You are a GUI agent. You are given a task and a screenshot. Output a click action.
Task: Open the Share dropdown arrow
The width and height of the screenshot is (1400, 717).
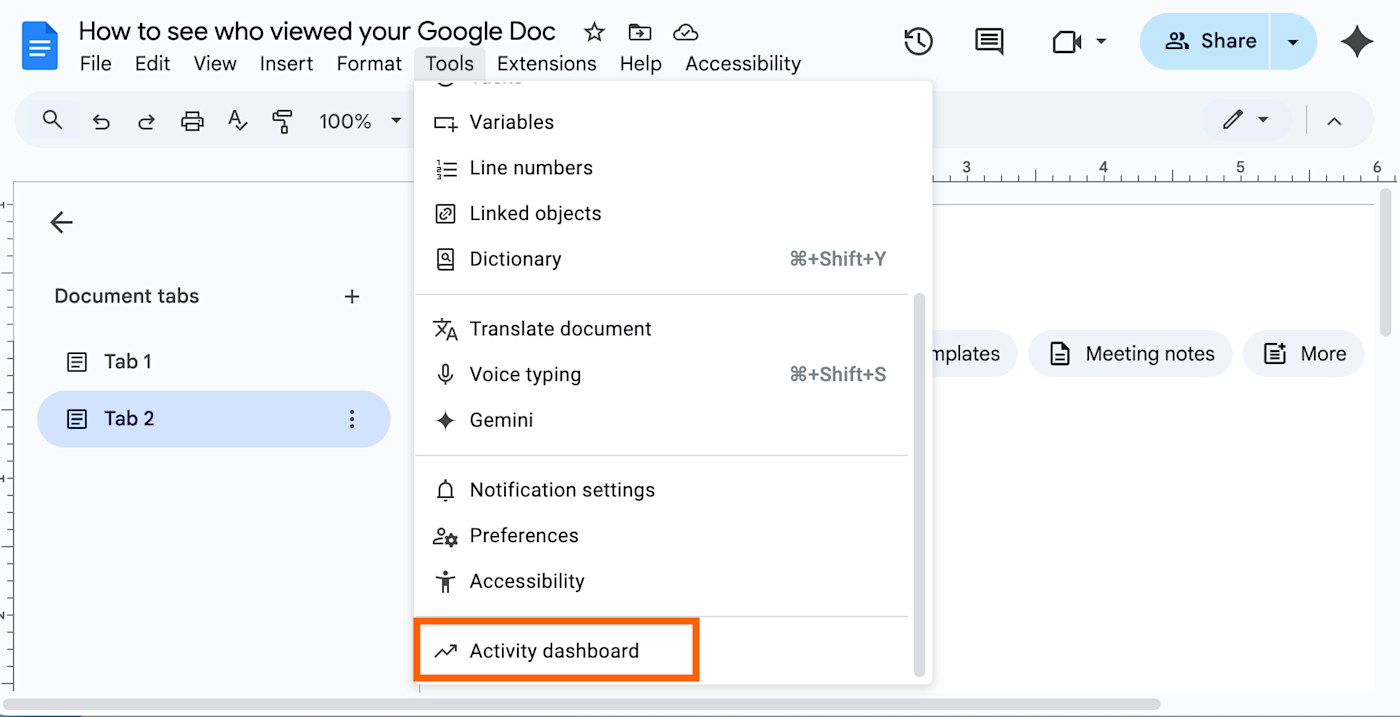pos(1293,42)
